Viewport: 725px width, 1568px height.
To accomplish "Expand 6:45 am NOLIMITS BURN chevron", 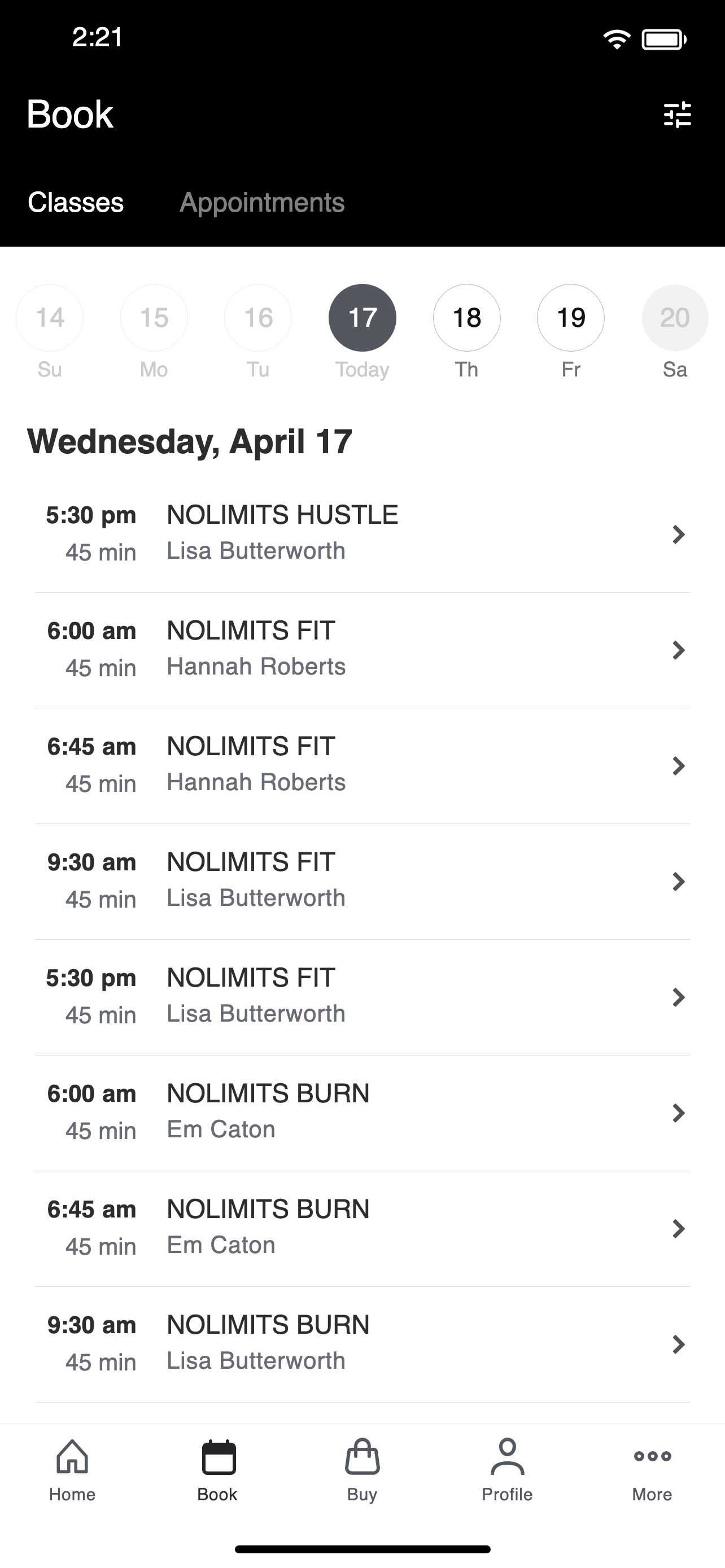I will pyautogui.click(x=678, y=1228).
